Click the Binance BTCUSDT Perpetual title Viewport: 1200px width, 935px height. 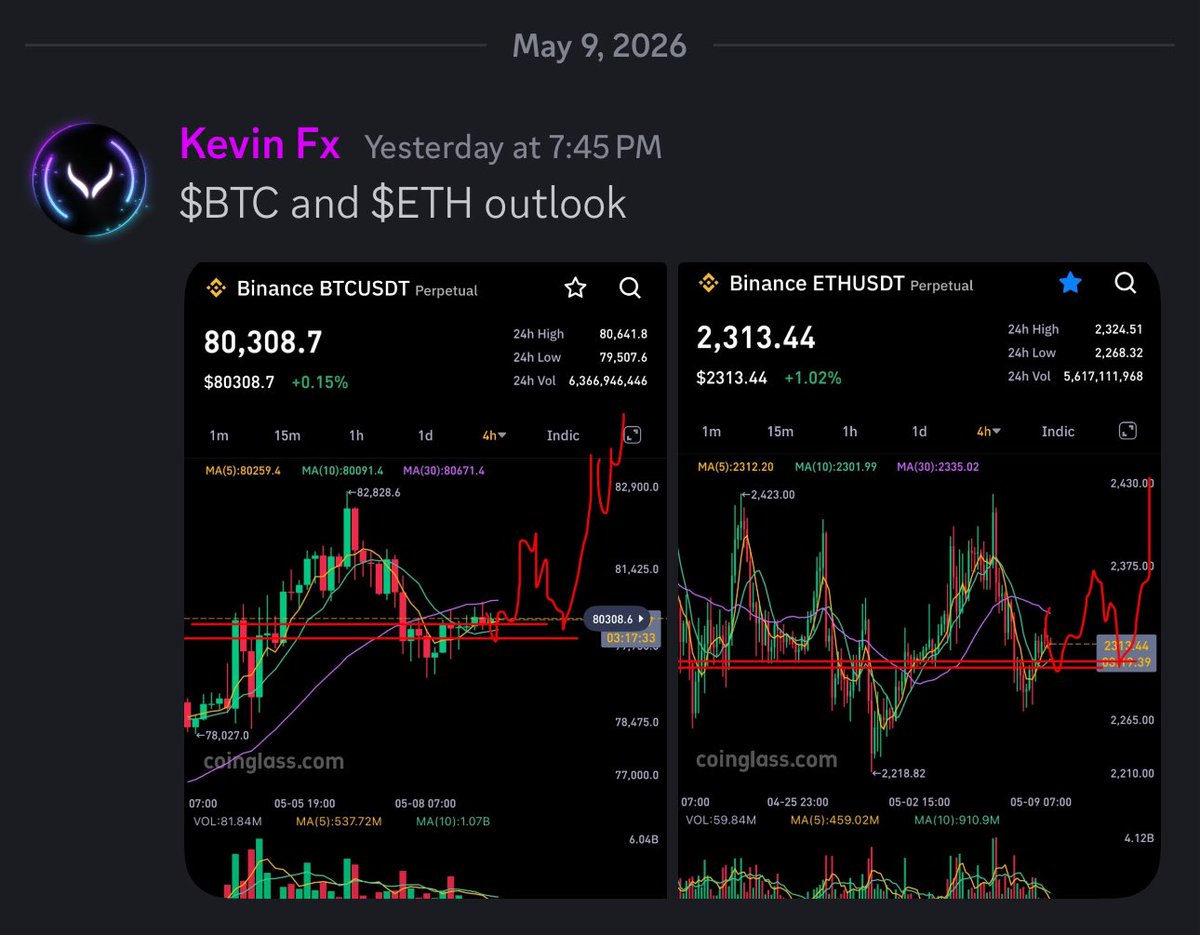point(357,289)
